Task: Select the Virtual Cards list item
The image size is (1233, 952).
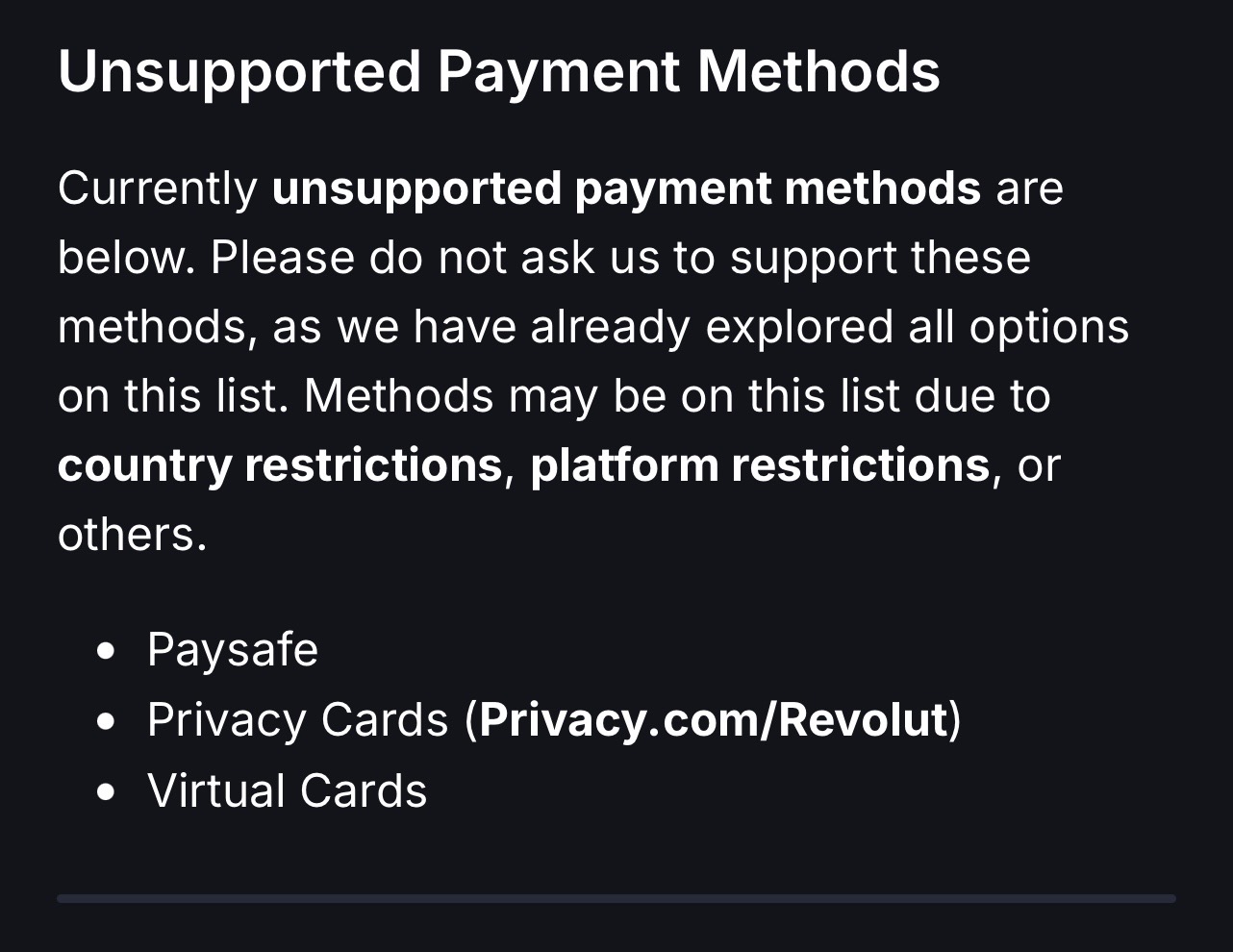Action: pos(287,790)
